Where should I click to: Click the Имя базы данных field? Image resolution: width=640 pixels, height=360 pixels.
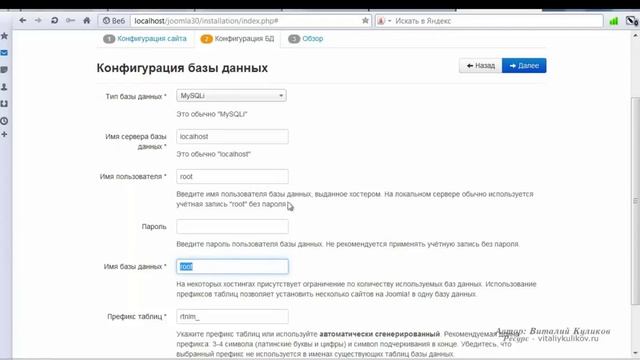(232, 267)
